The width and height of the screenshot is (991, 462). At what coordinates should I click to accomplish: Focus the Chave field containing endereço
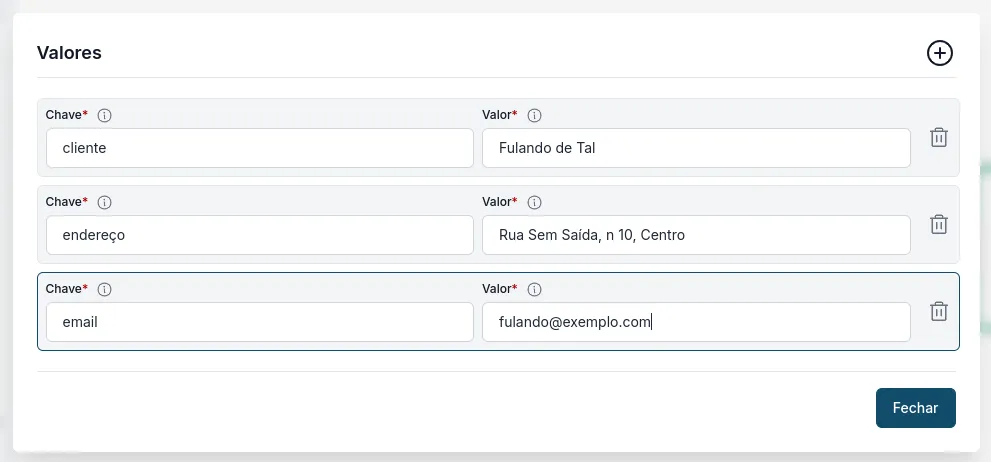click(260, 235)
